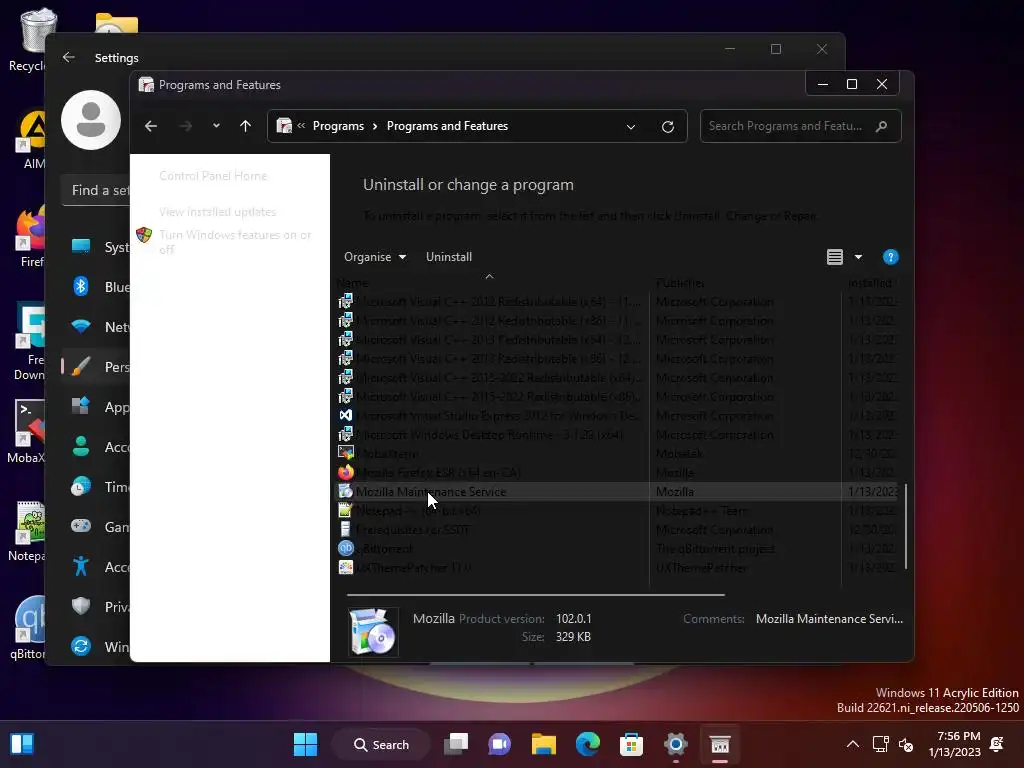Open Widgets panel from taskbar corner
This screenshot has height=768, width=1024.
(x=22, y=744)
